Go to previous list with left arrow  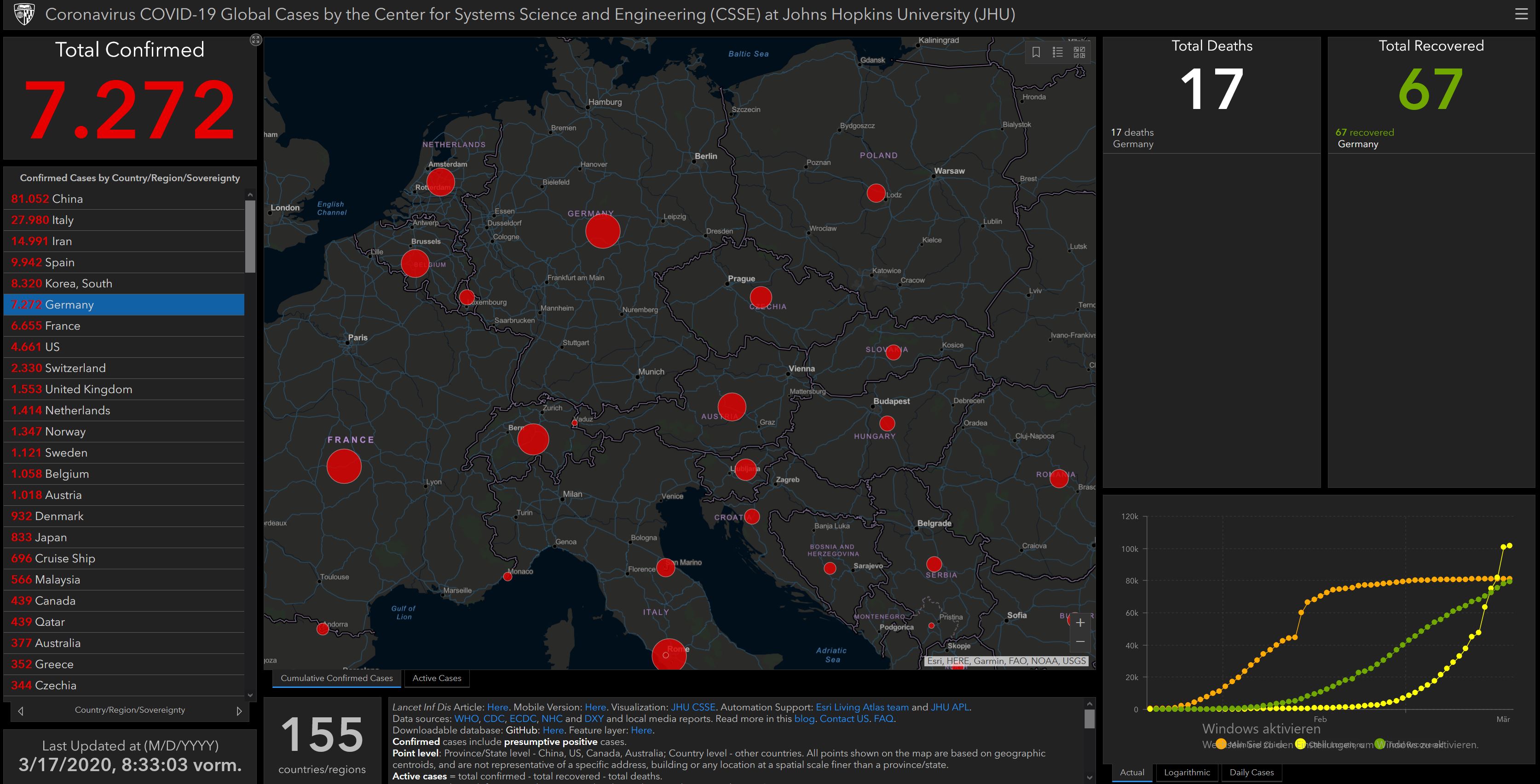(21, 710)
